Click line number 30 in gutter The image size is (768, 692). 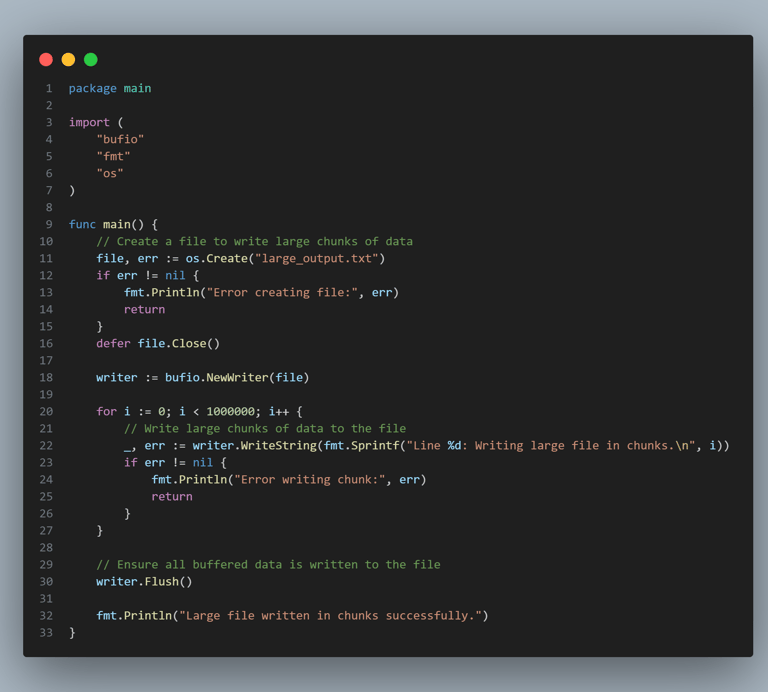[46, 582]
